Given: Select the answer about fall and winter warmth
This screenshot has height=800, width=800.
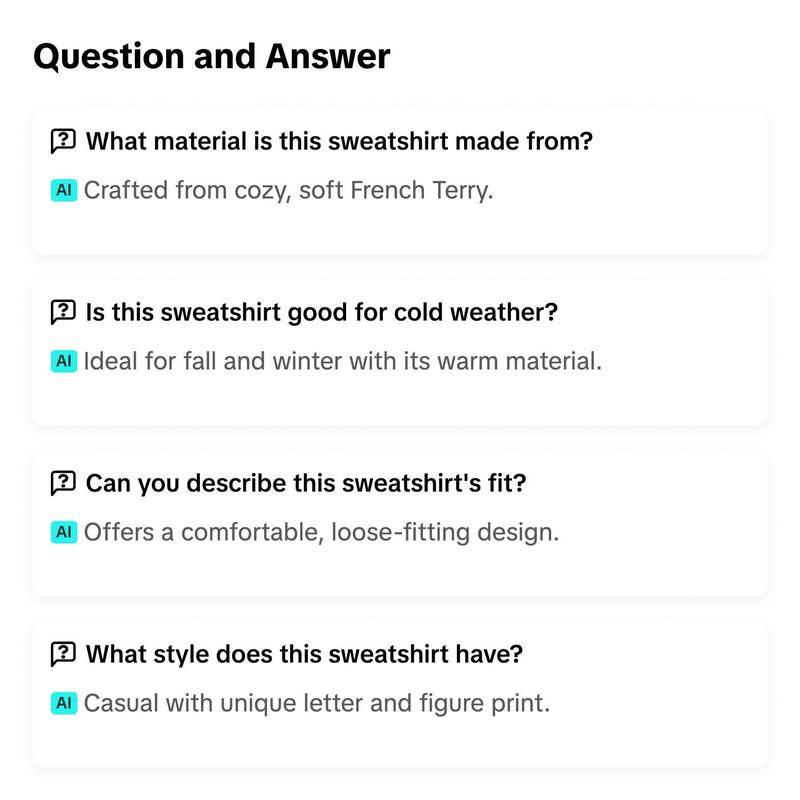Looking at the screenshot, I should [343, 361].
